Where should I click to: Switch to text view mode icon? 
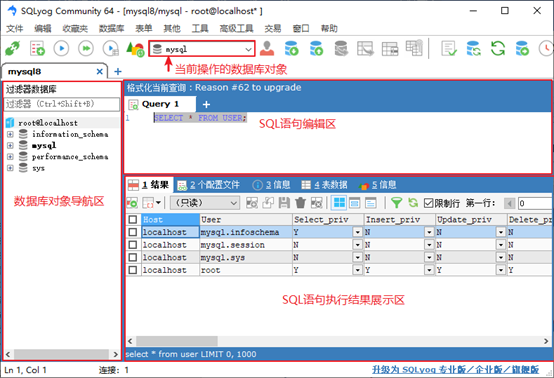pos(370,203)
